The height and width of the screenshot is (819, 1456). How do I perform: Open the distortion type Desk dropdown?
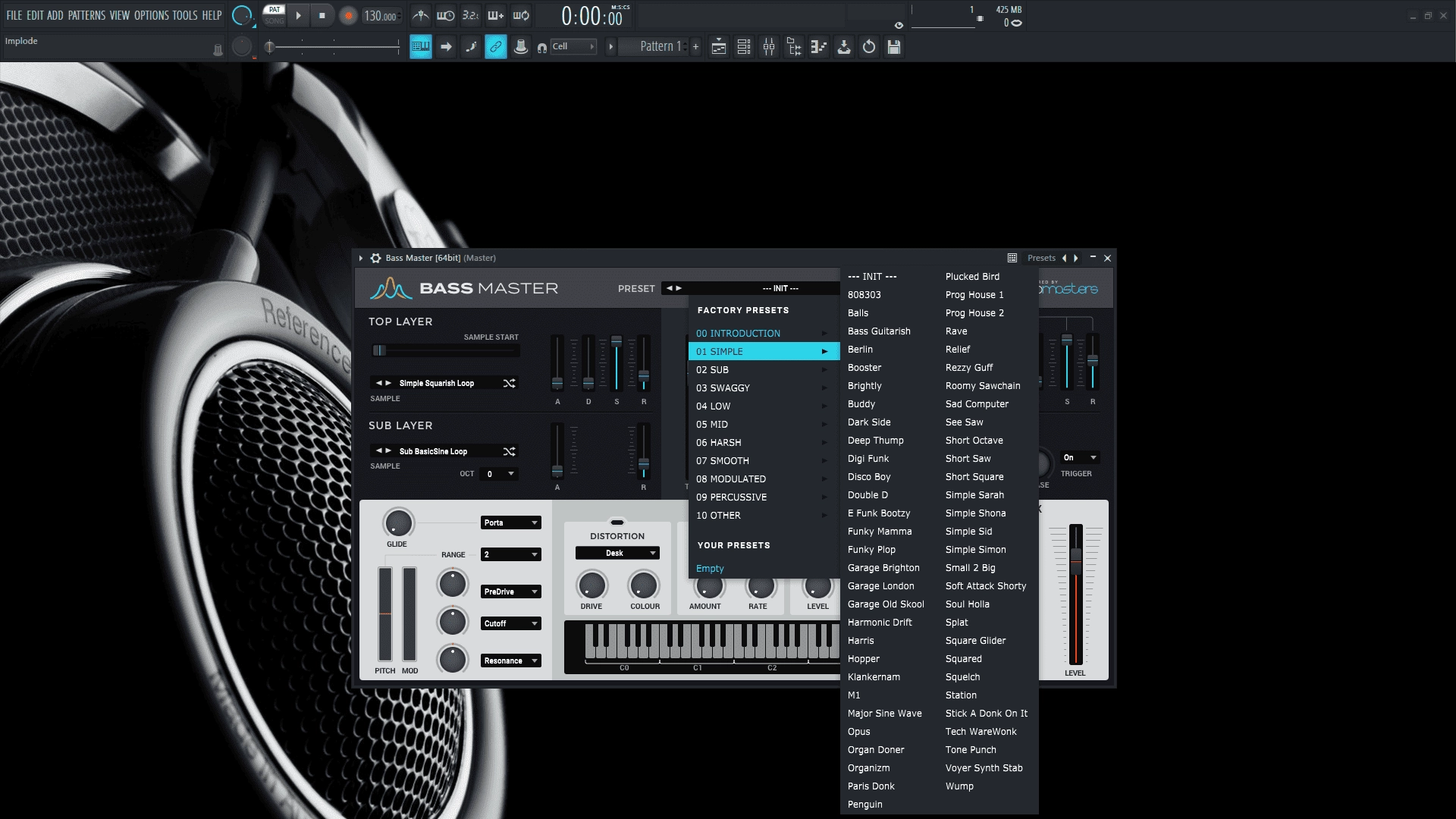pyautogui.click(x=617, y=554)
